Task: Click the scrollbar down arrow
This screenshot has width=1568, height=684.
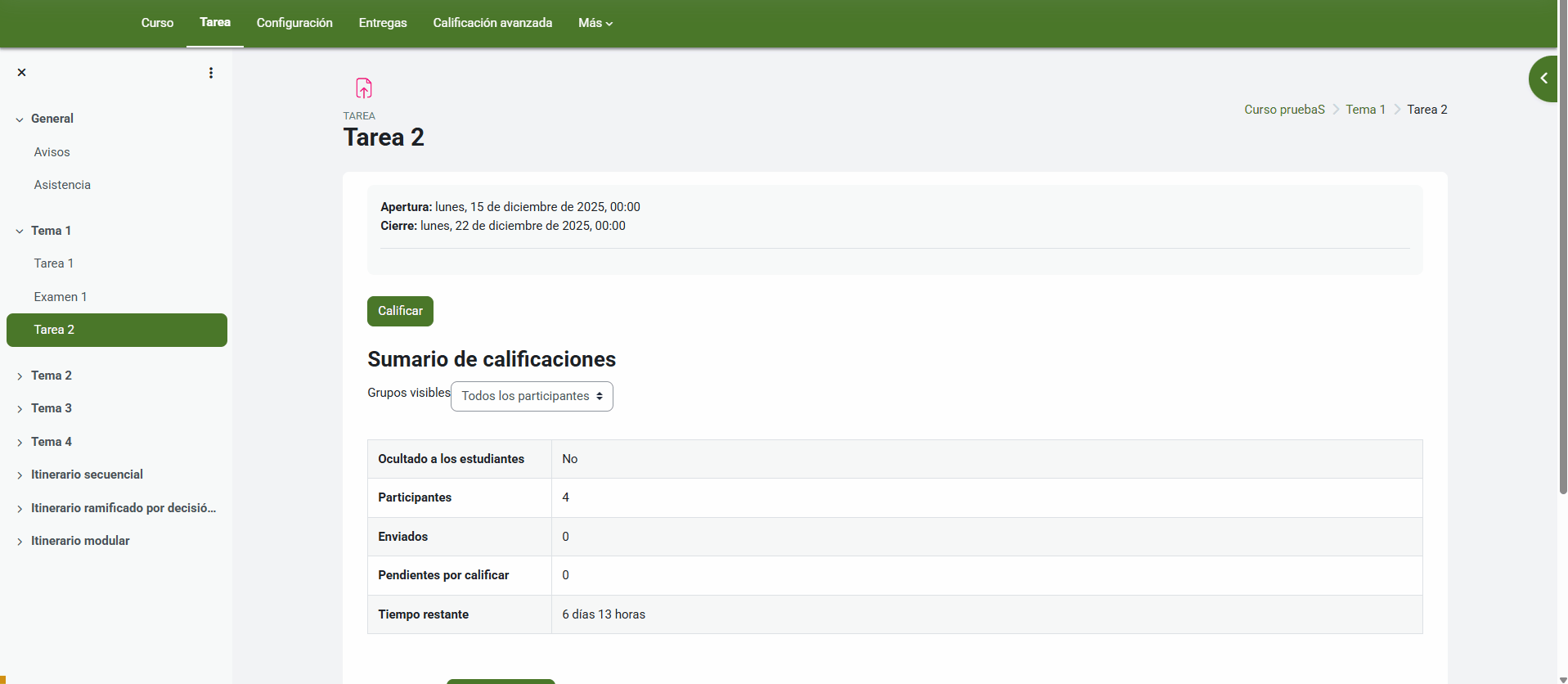Action: pos(1563,679)
